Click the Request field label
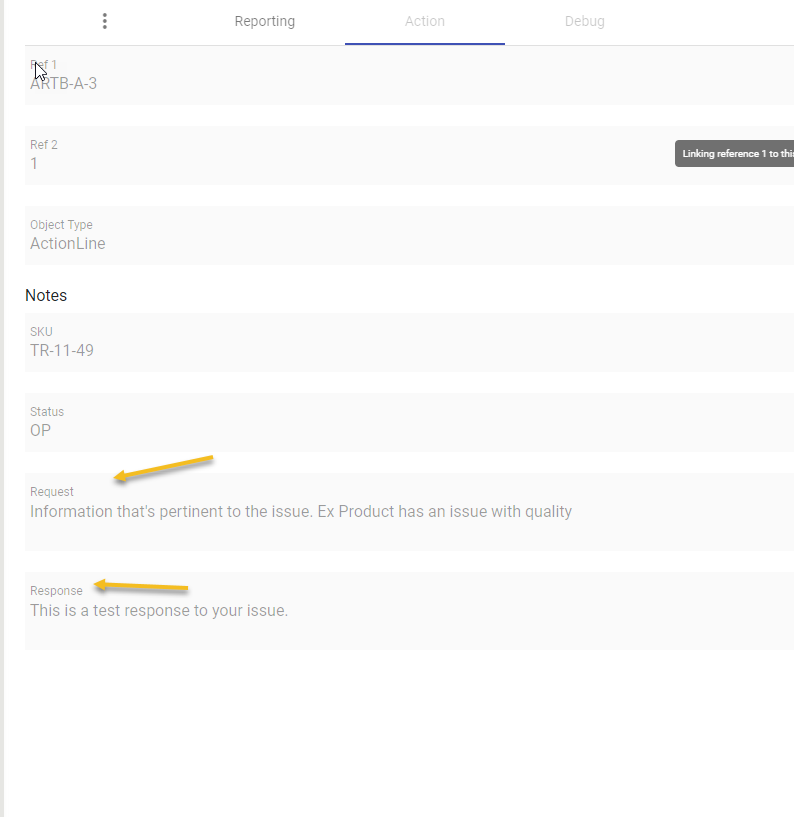This screenshot has width=794, height=817. [x=52, y=492]
